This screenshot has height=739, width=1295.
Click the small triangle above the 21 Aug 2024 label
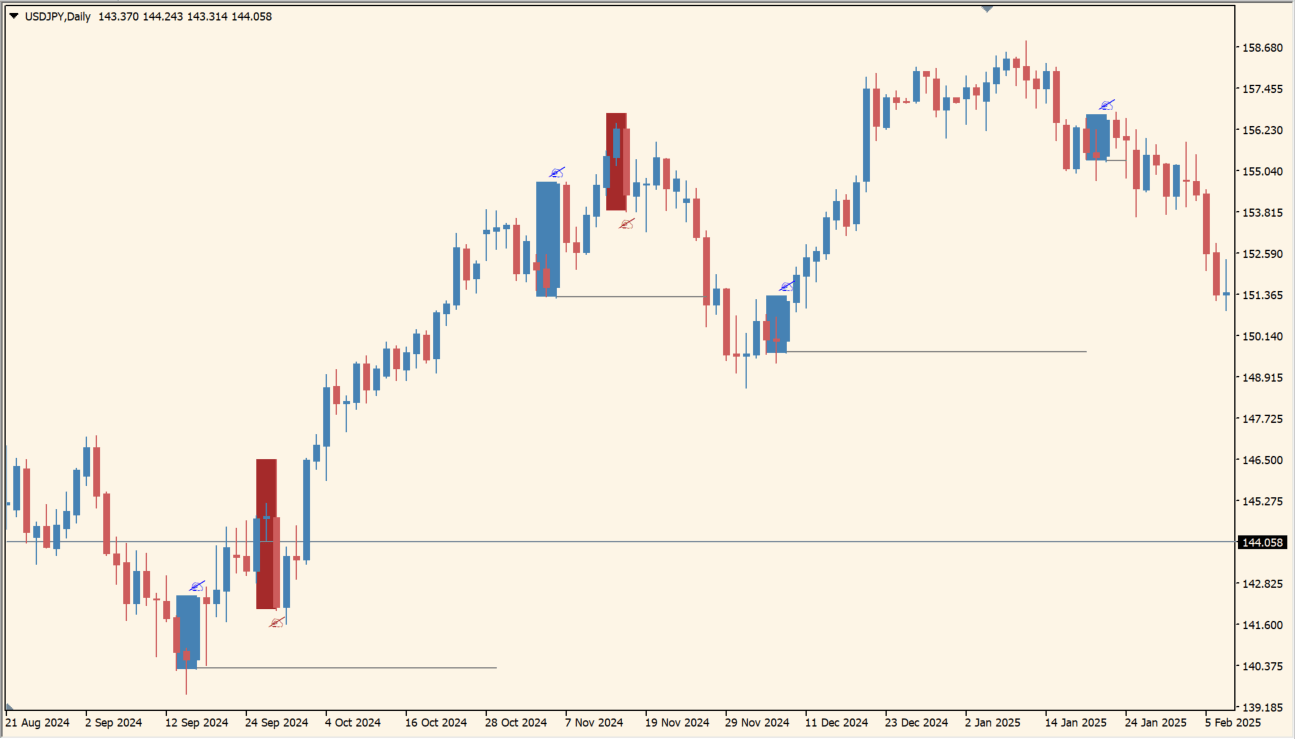9,706
